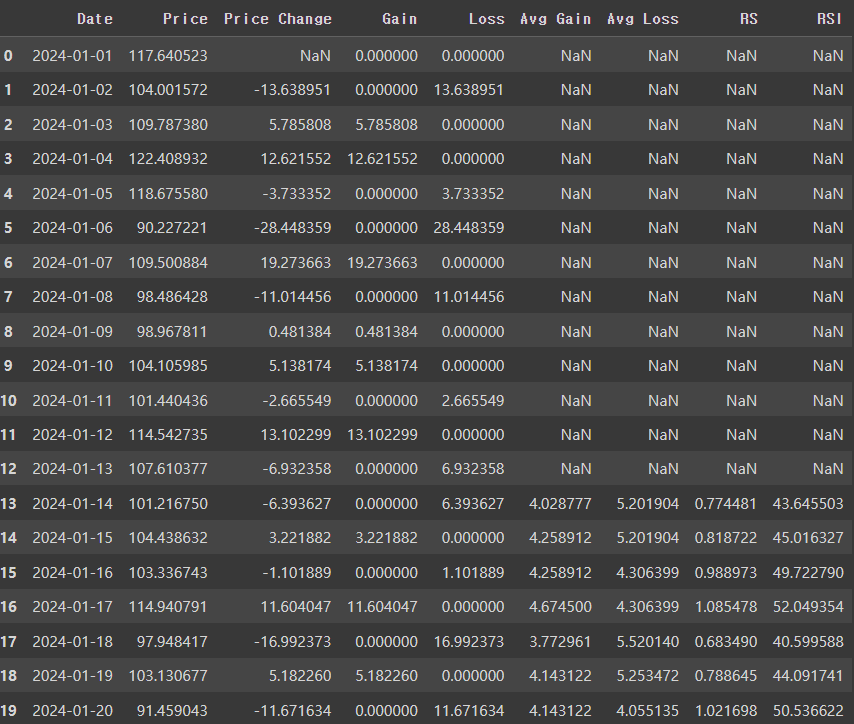Image resolution: width=854 pixels, height=724 pixels.
Task: Select date cell 2024-01-12
Action: (72, 435)
